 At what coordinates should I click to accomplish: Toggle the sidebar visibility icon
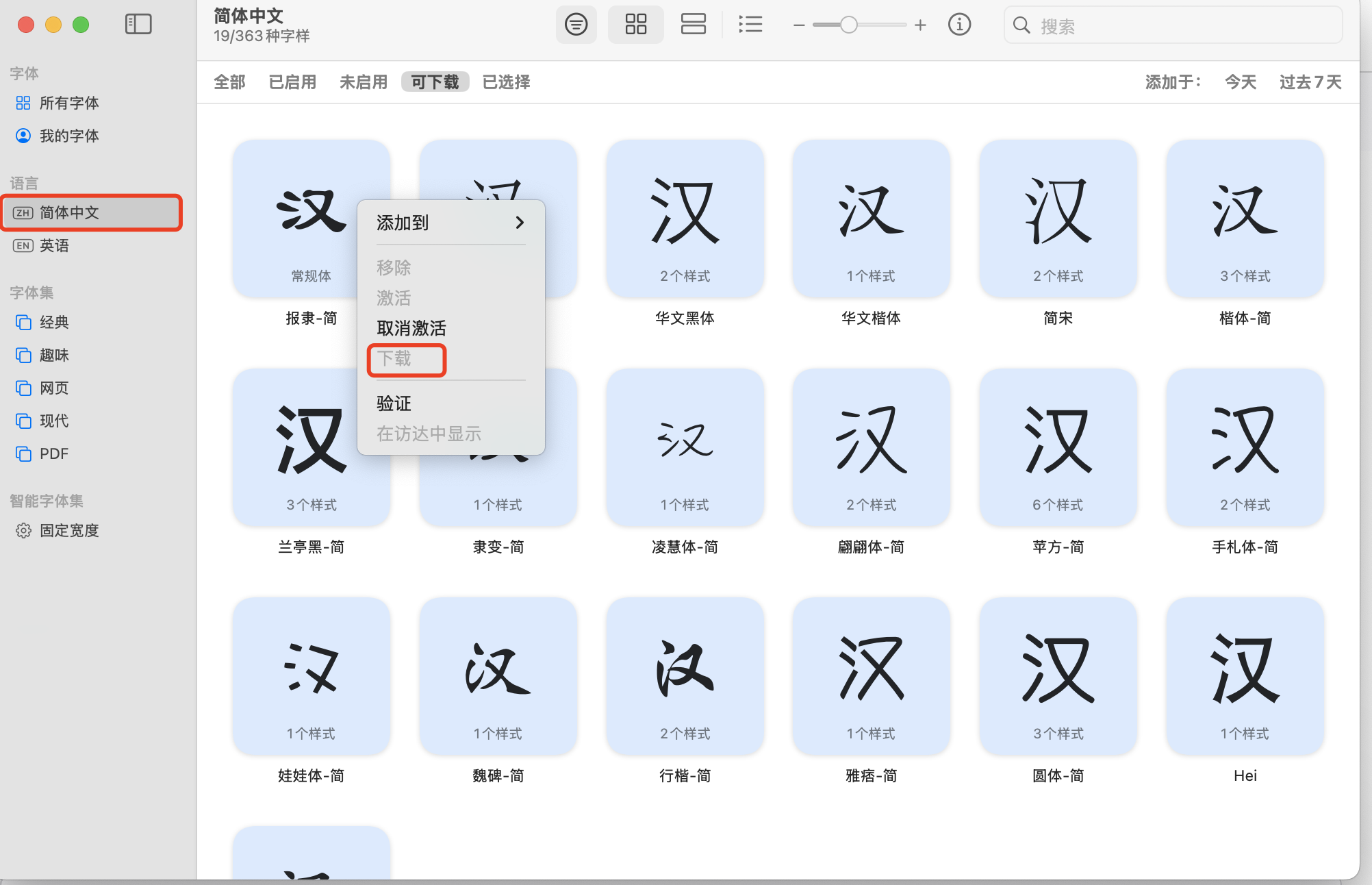[x=138, y=25]
